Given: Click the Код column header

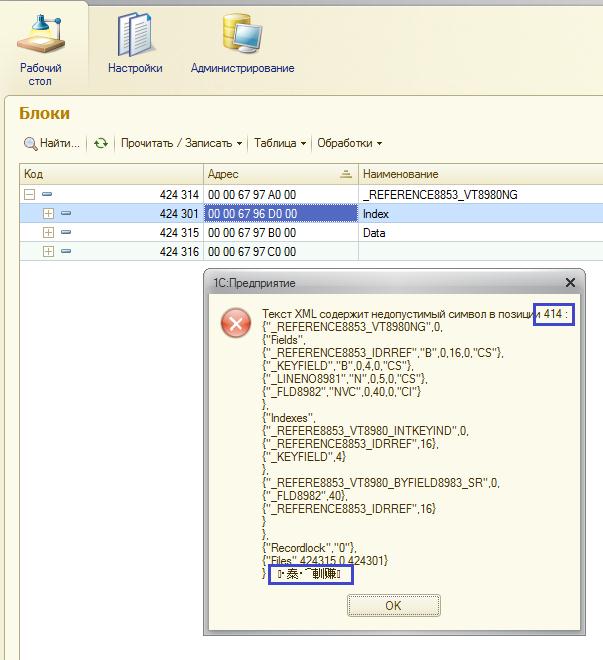Looking at the screenshot, I should coord(110,174).
